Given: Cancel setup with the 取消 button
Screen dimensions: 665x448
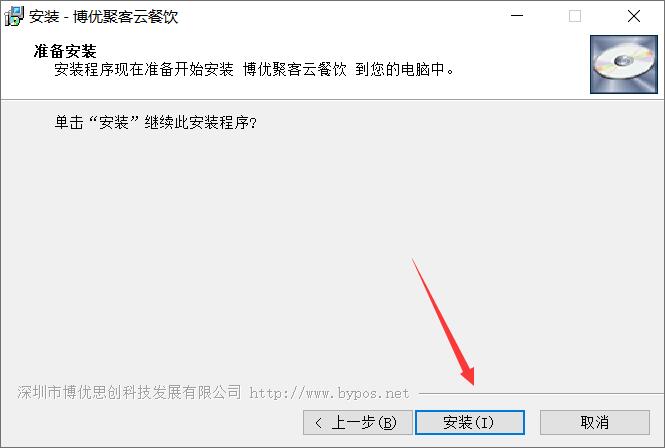Looking at the screenshot, I should (x=595, y=423).
